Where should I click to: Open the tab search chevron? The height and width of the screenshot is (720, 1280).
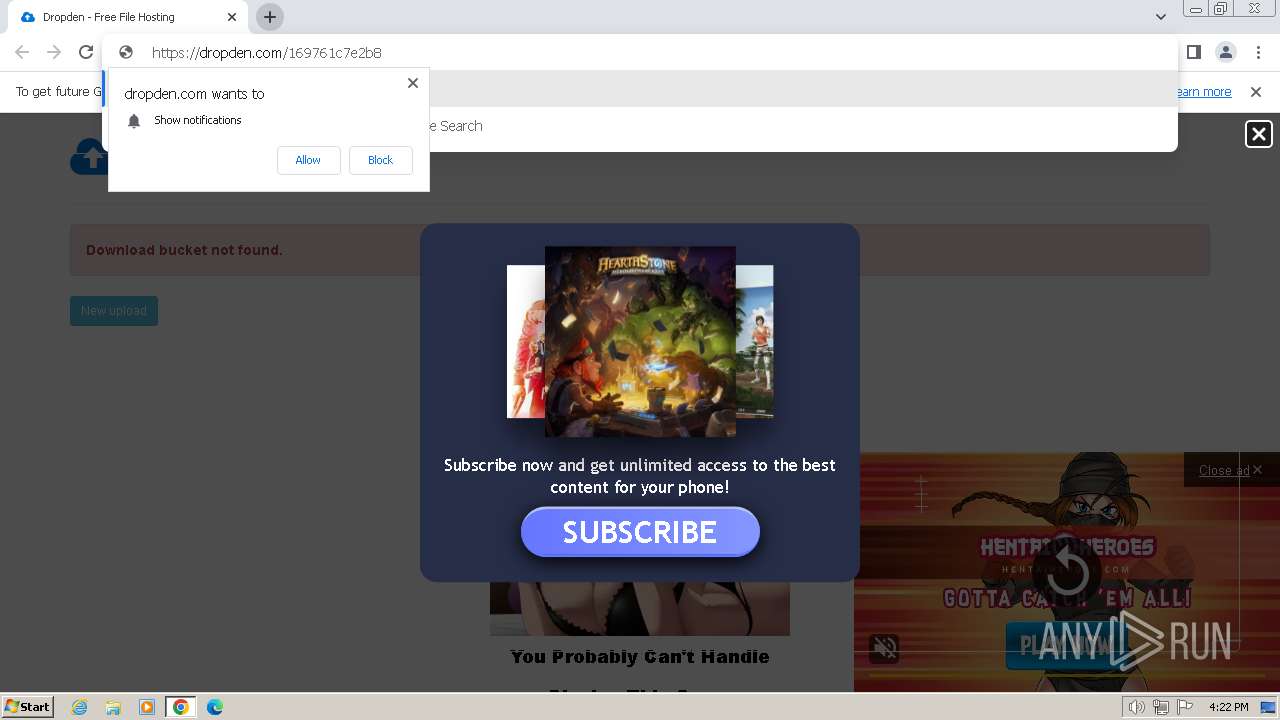(x=1160, y=17)
